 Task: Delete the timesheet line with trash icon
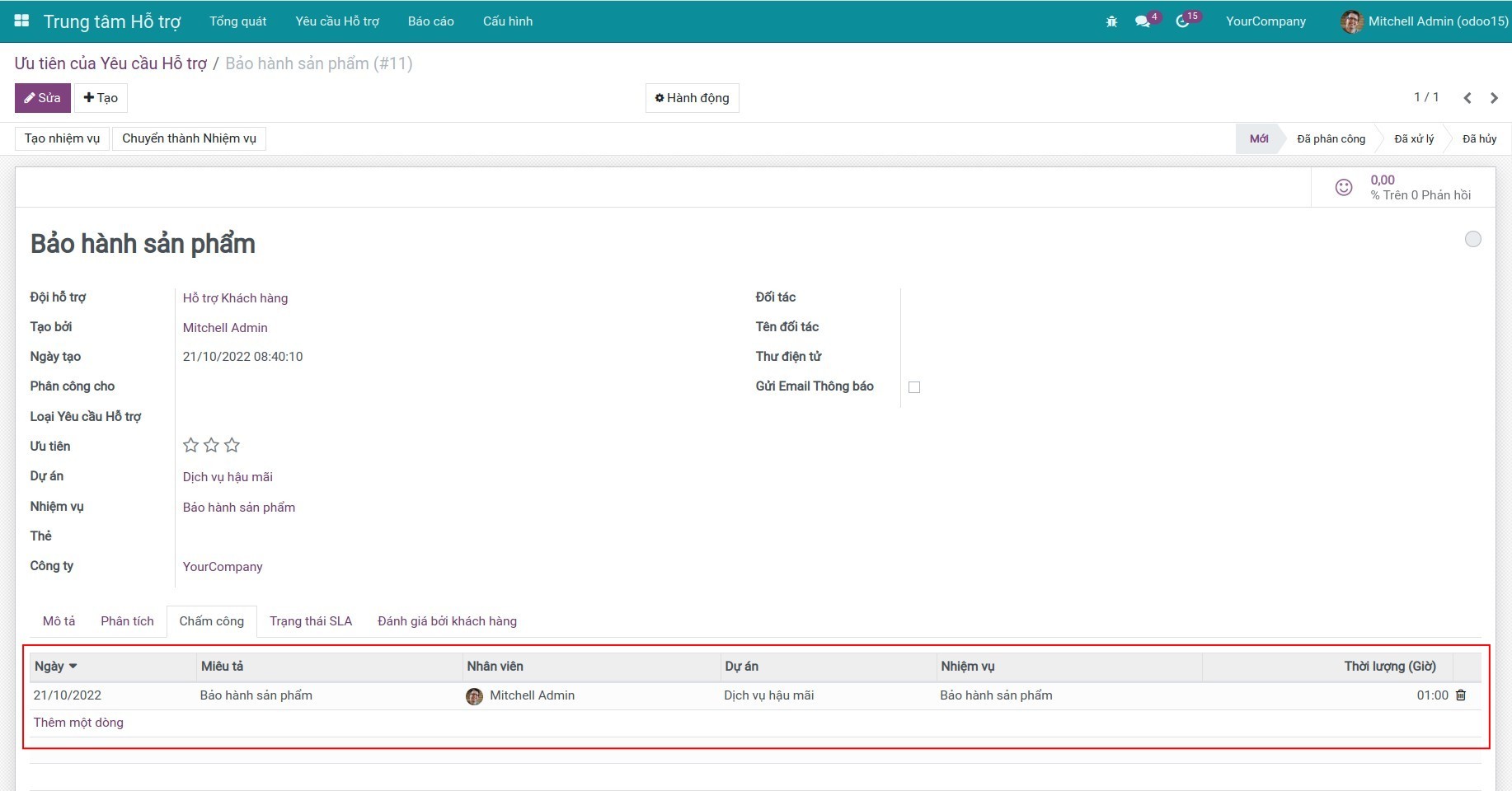pos(1461,695)
